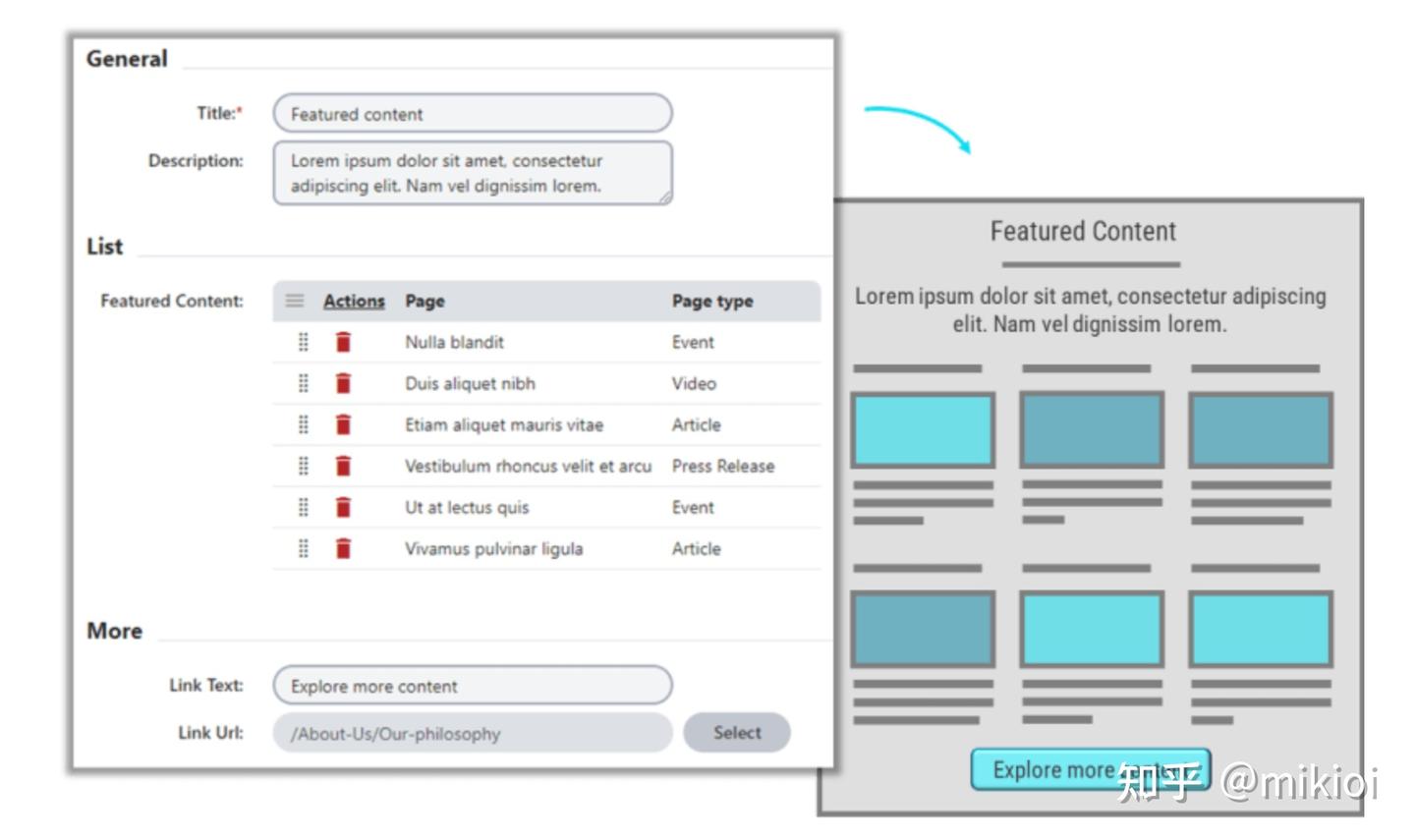Click the Title input field
This screenshot has height=840, width=1415.
click(x=473, y=113)
